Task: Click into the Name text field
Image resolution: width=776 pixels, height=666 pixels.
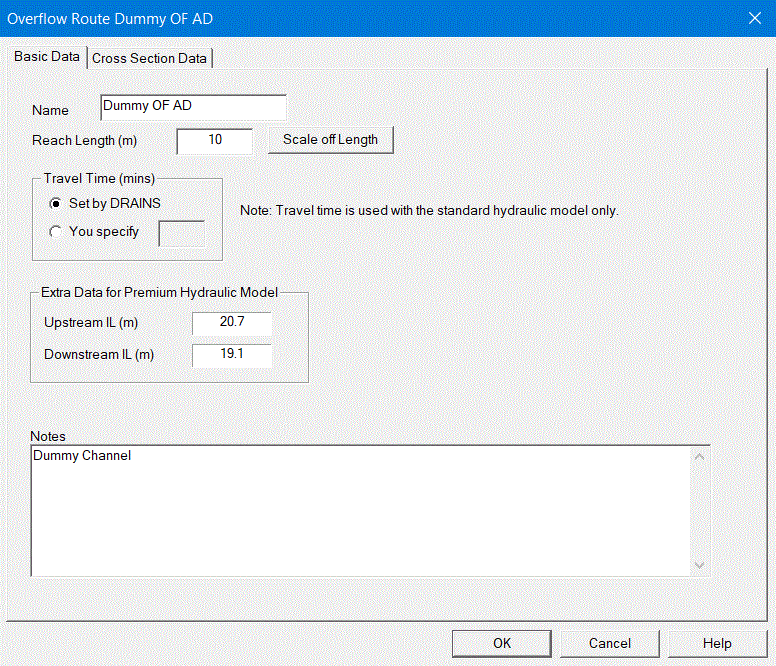Action: tap(193, 107)
